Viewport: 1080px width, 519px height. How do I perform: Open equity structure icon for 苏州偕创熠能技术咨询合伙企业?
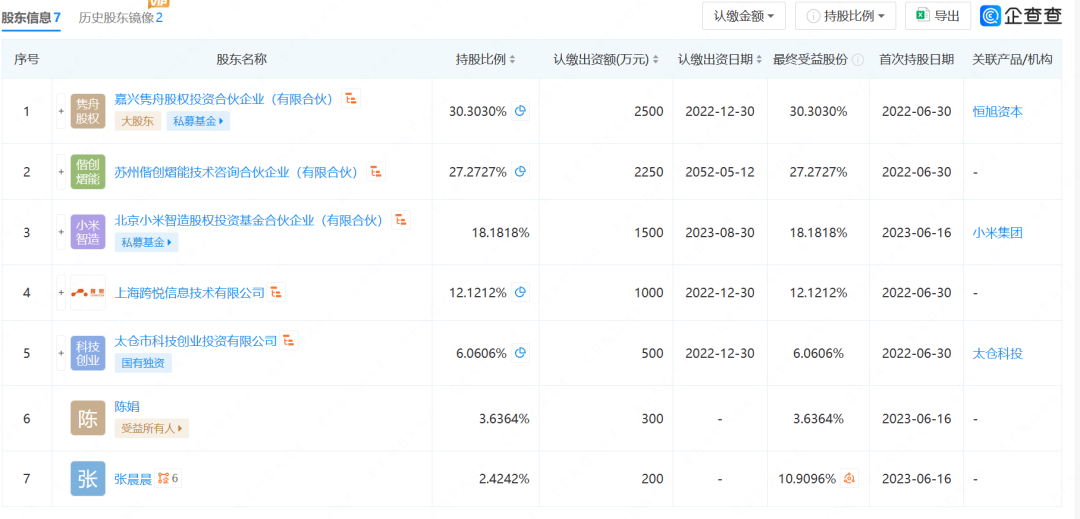click(x=376, y=171)
